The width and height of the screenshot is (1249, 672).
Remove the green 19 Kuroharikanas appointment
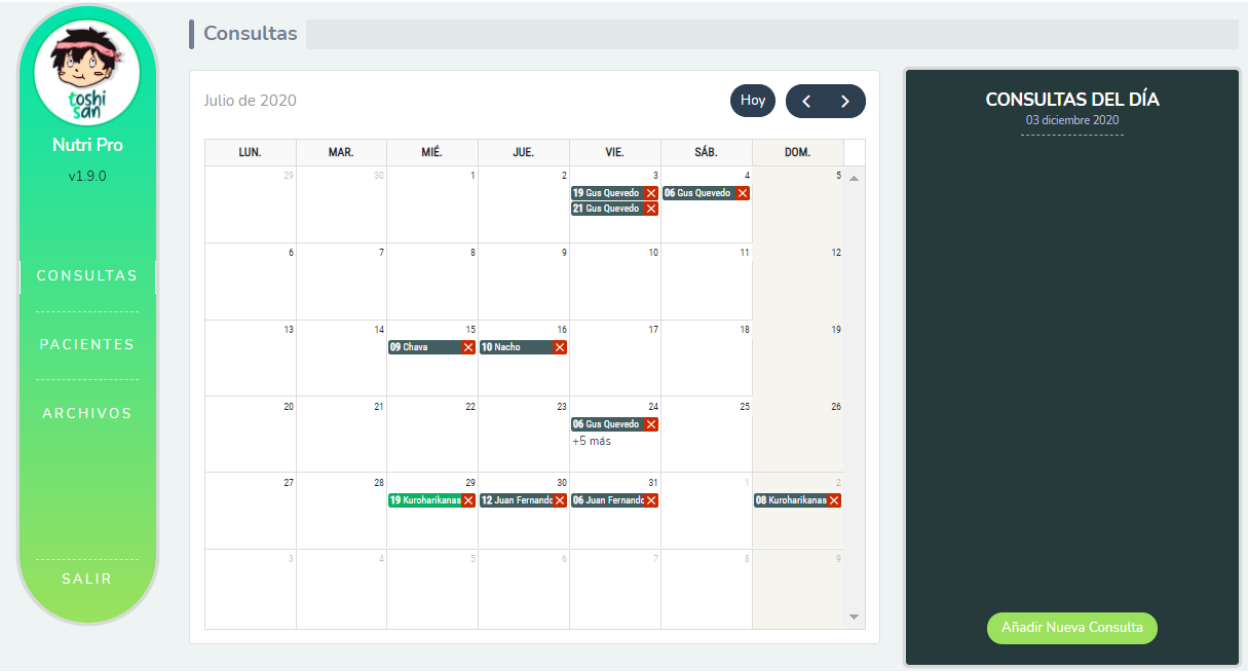point(468,500)
